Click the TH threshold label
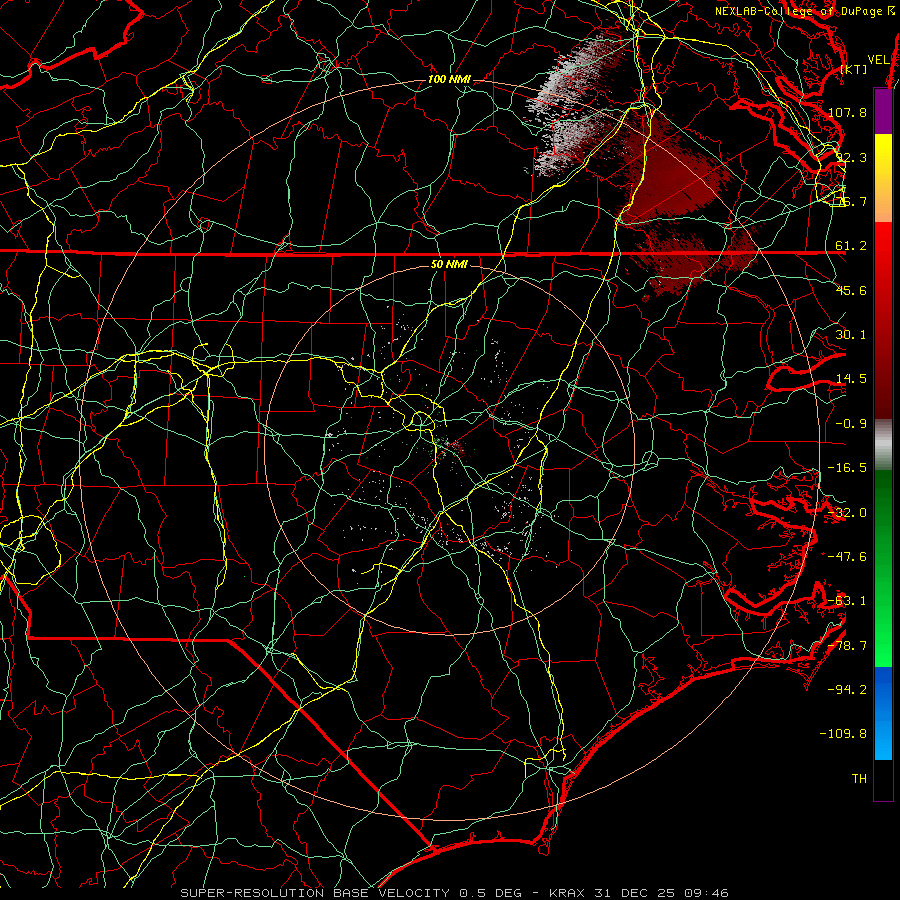This screenshot has height=900, width=900. [859, 779]
